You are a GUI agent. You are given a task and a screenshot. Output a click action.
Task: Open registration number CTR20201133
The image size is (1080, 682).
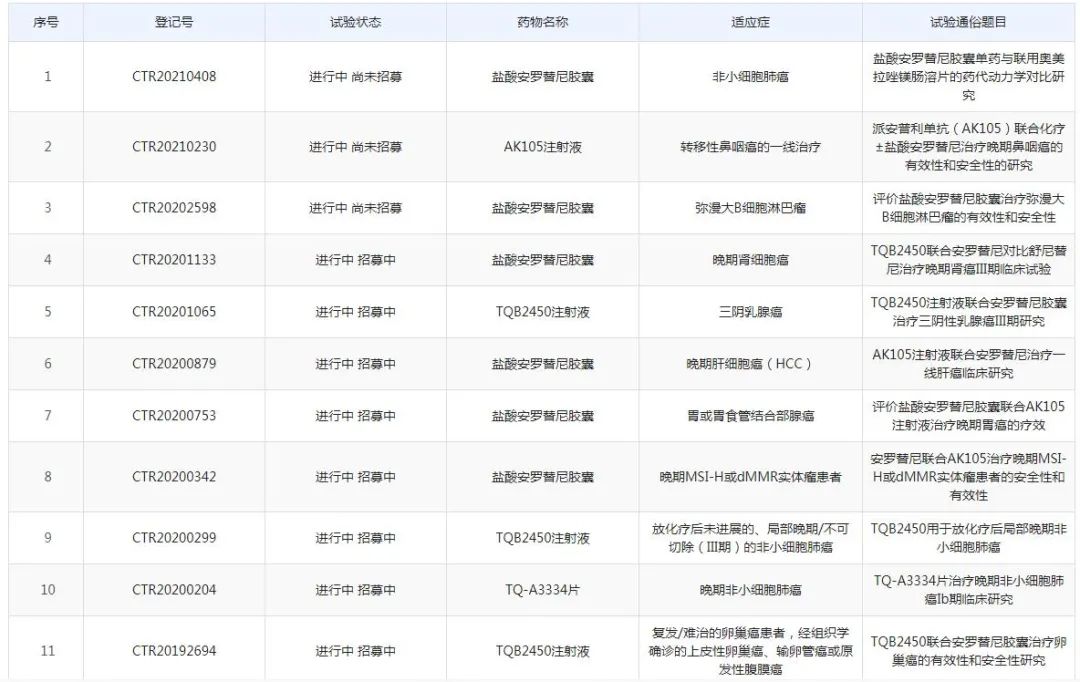tap(174, 260)
